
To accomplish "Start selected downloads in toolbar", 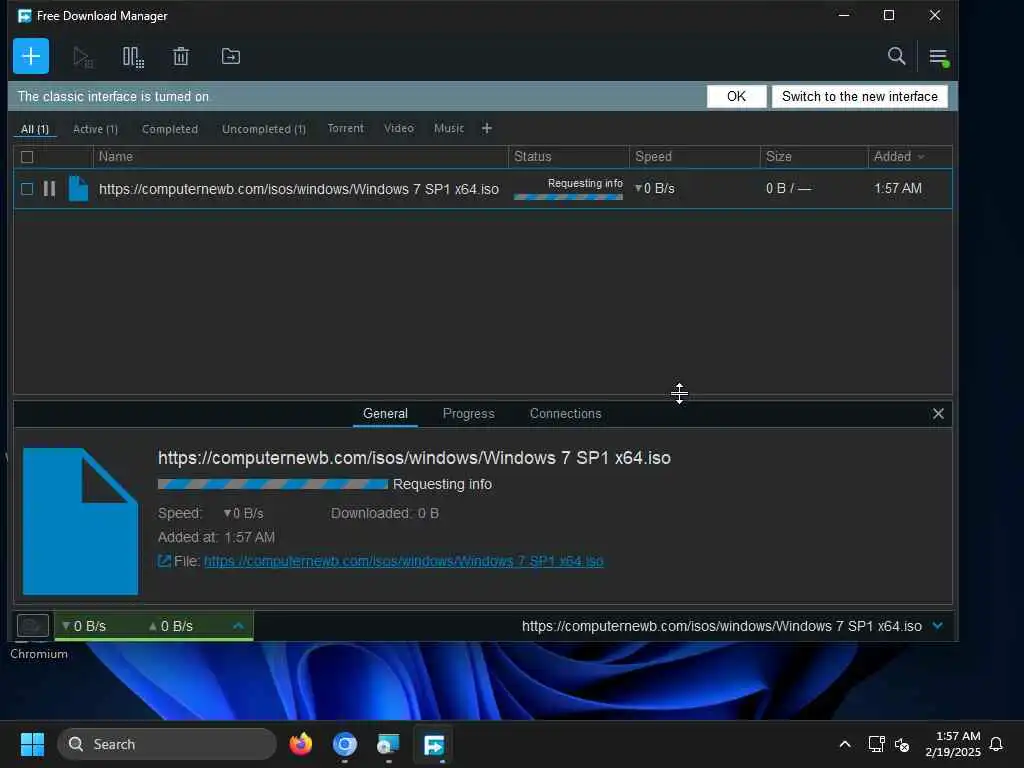I will pos(82,57).
